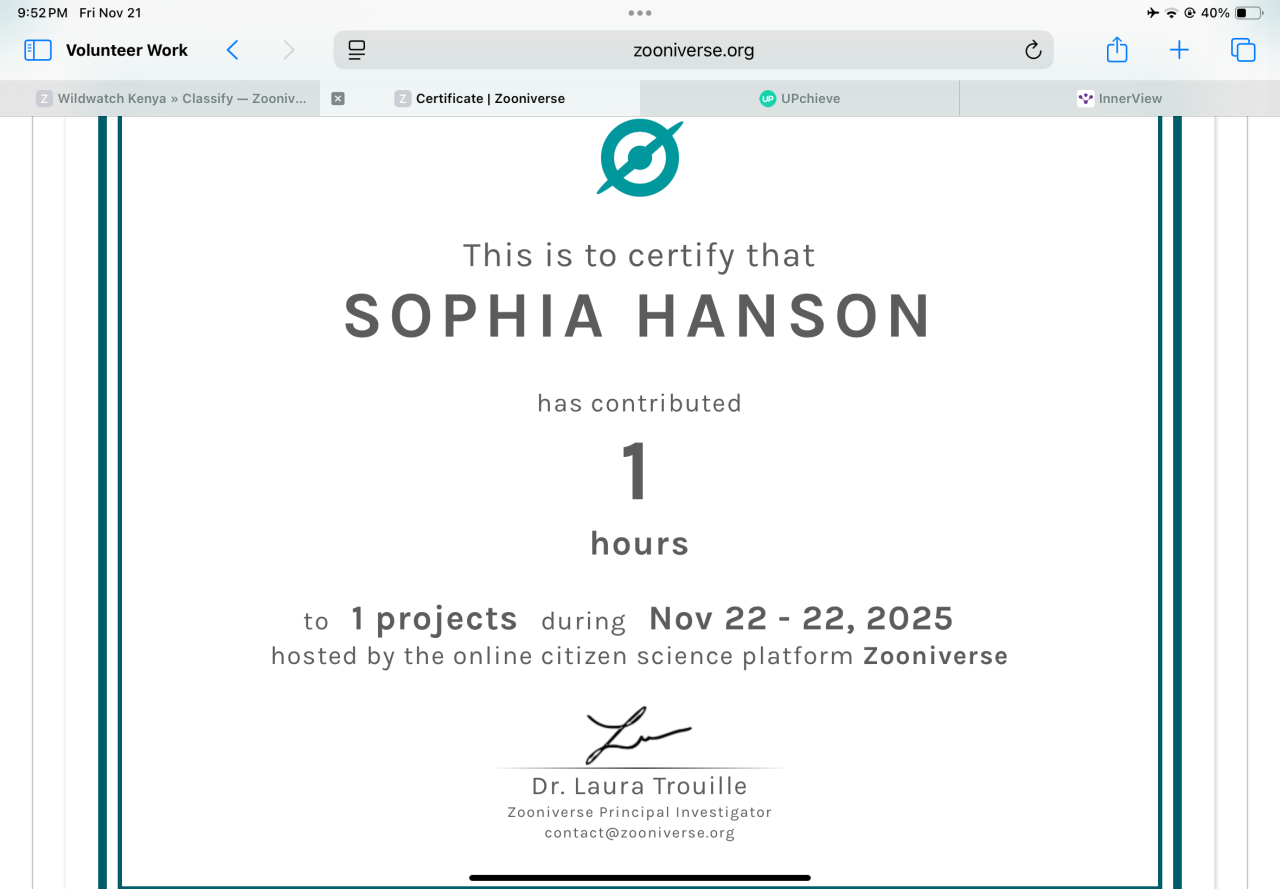Click the UPchieve tab favicon
This screenshot has width=1280, height=889.
[x=768, y=98]
